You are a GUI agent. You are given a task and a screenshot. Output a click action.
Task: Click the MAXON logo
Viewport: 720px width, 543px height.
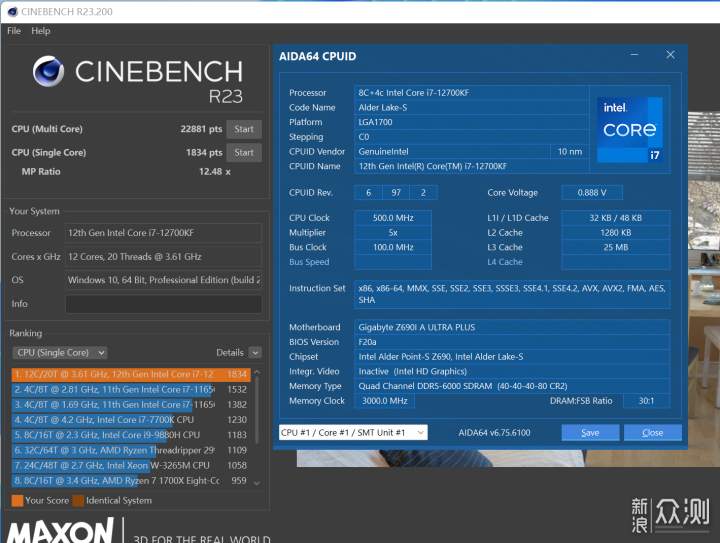point(60,531)
